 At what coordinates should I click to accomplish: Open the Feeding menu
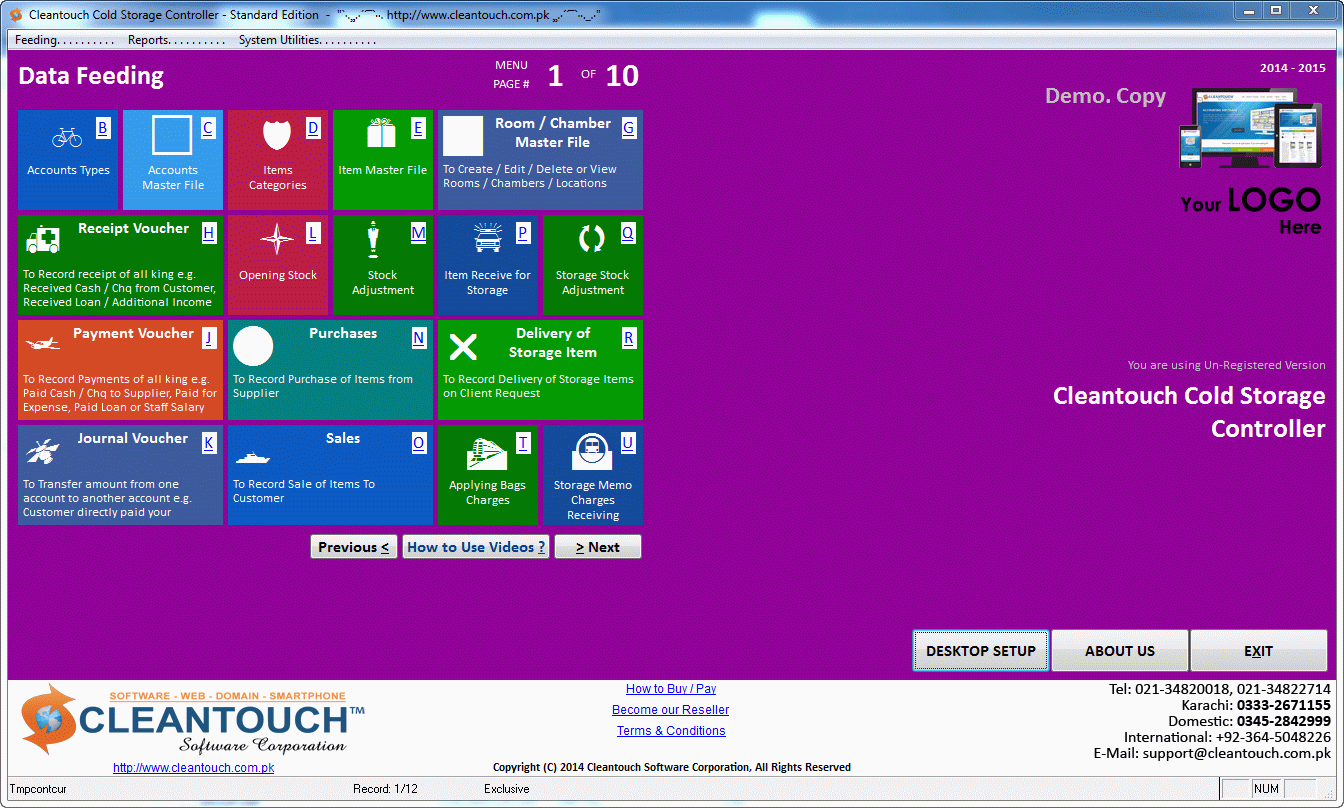tap(65, 40)
